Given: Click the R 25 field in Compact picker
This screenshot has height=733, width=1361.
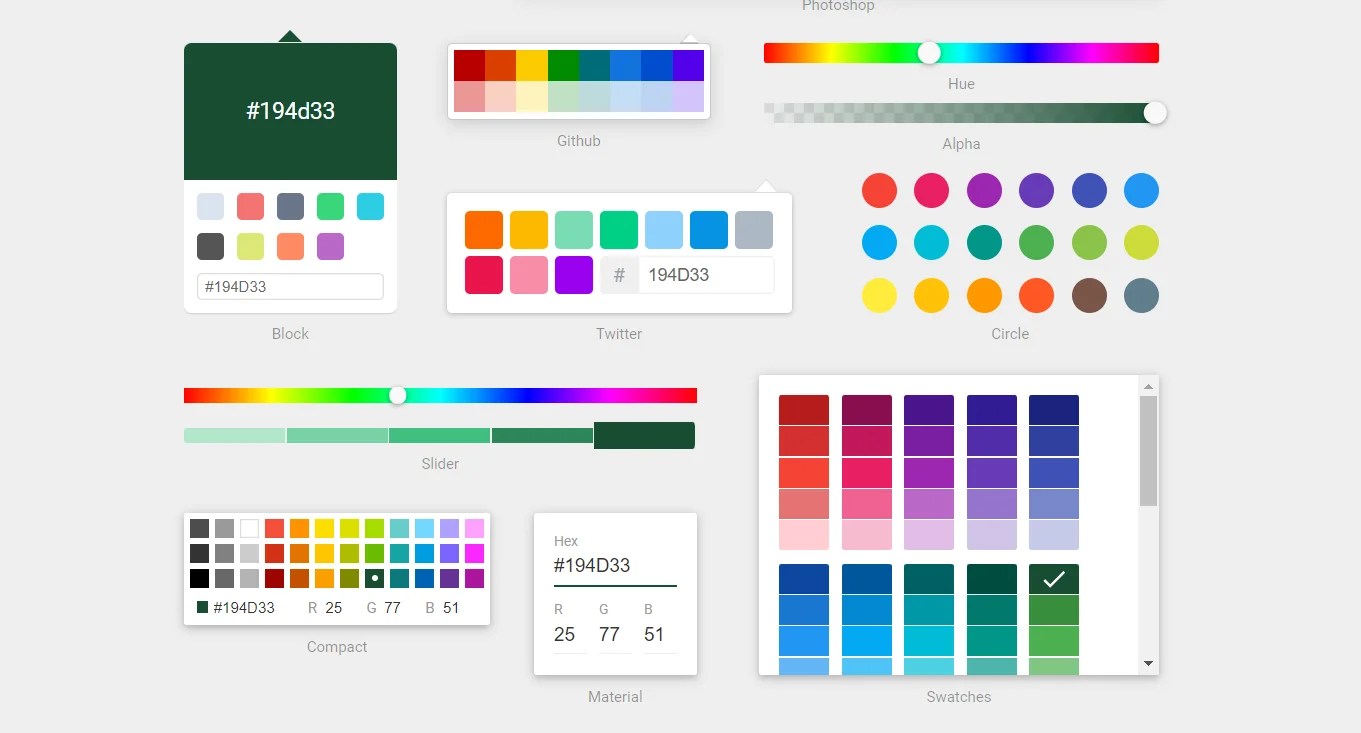Looking at the screenshot, I should click(334, 607).
